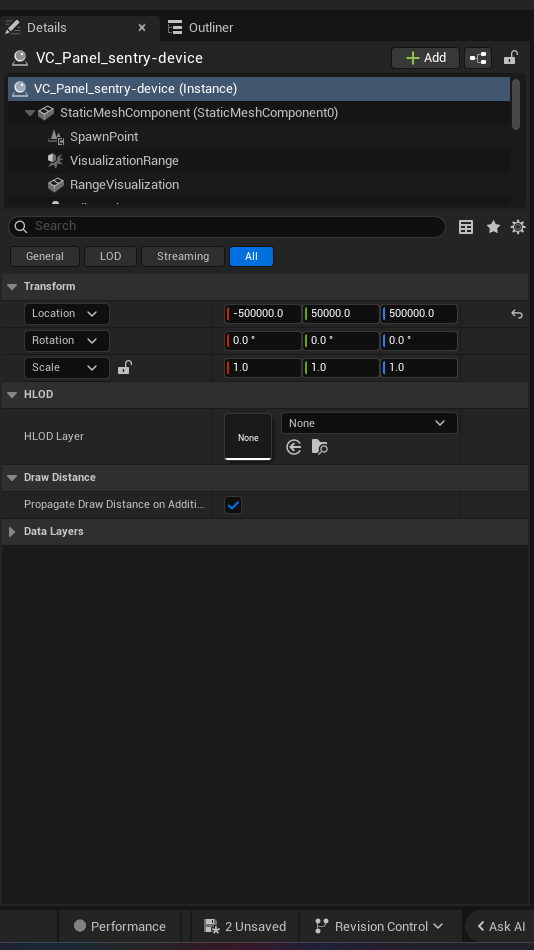Viewport: 534px width, 950px height.
Task: Select the SpawnPoint component
Action: [104, 137]
